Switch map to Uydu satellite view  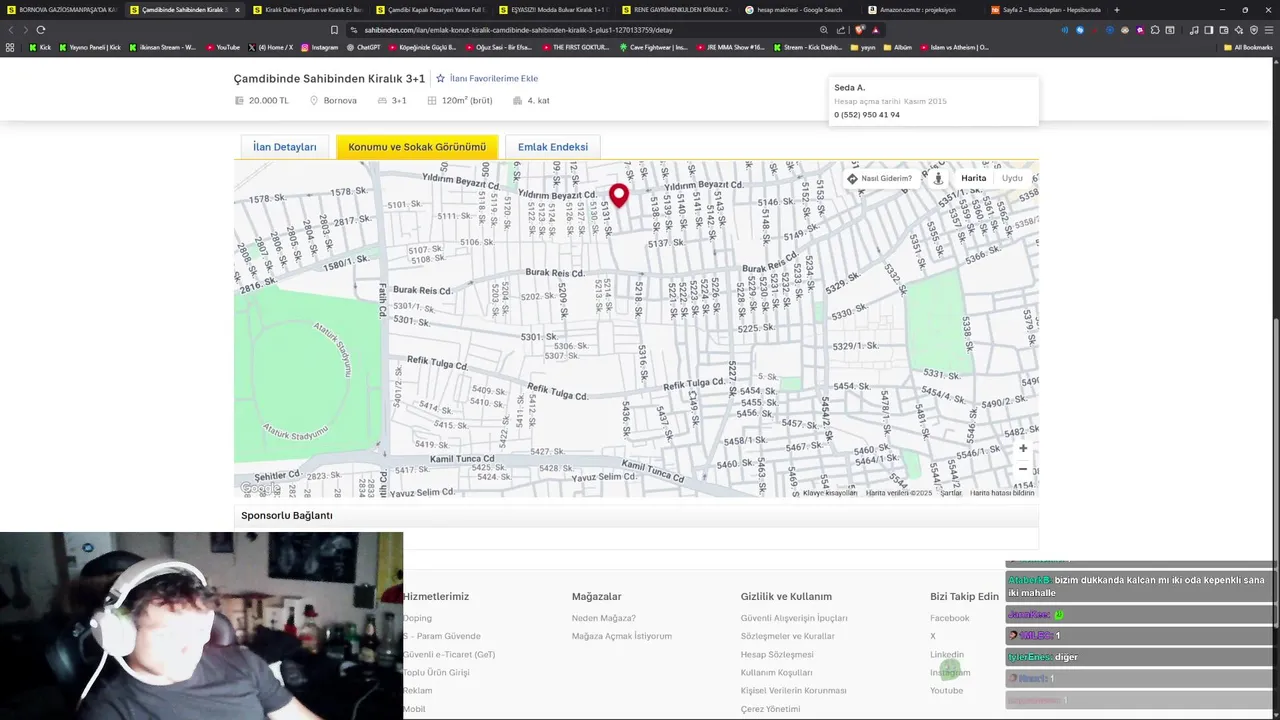[x=1012, y=178]
